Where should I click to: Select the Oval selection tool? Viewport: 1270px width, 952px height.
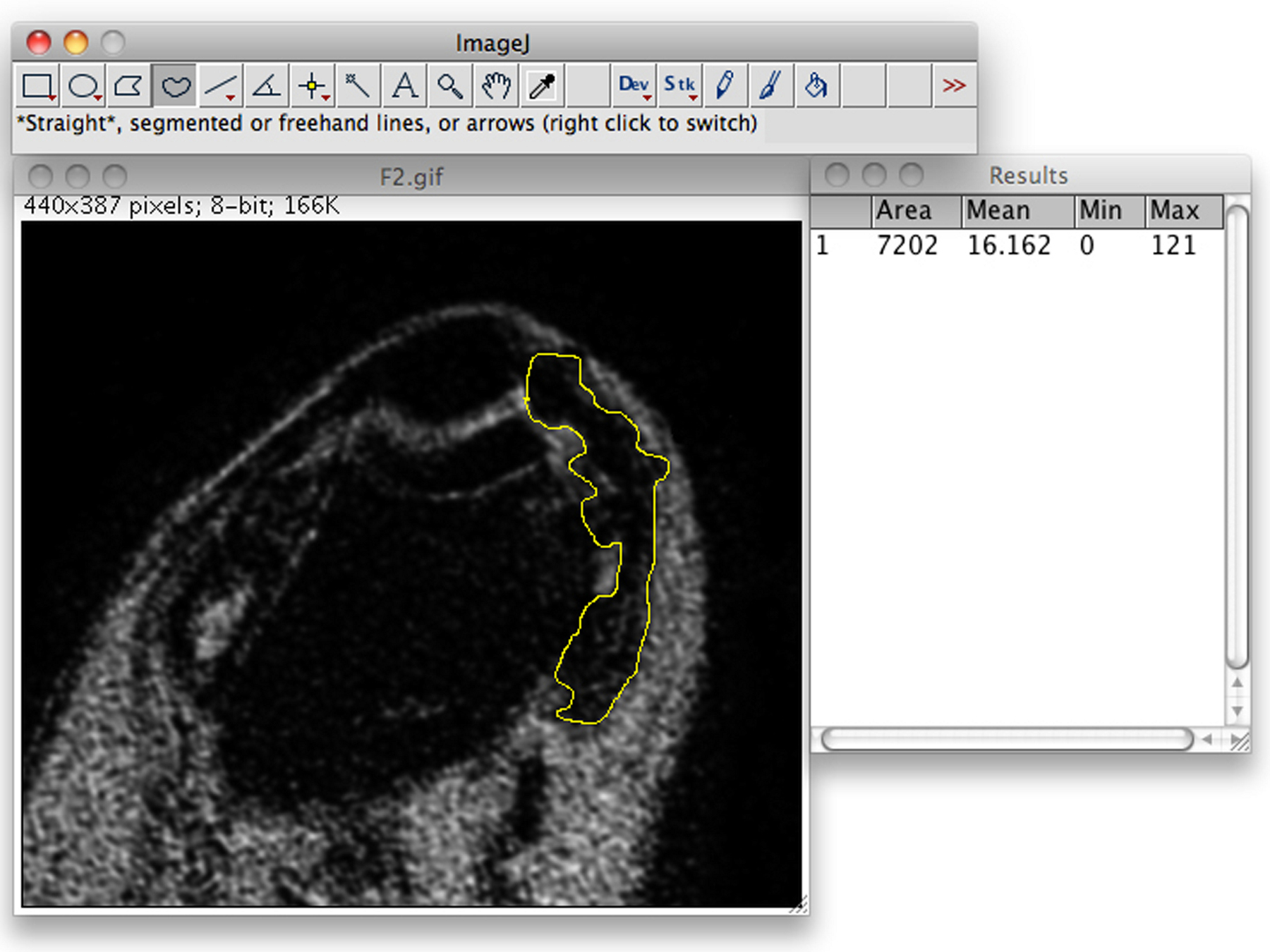[83, 86]
